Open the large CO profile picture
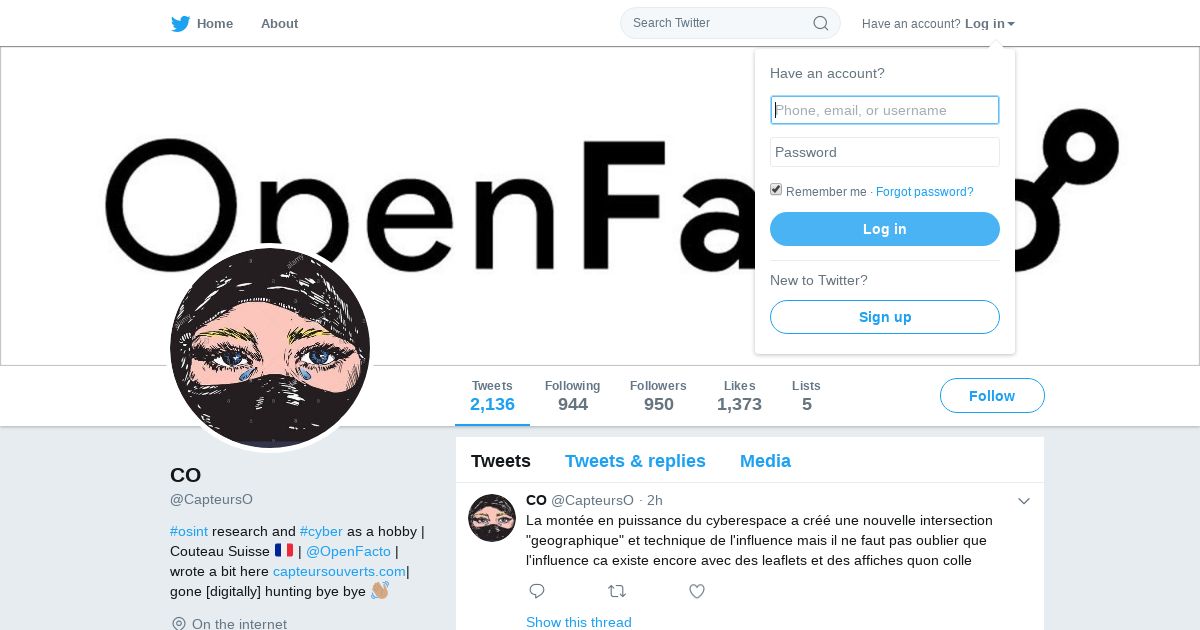 [x=270, y=348]
